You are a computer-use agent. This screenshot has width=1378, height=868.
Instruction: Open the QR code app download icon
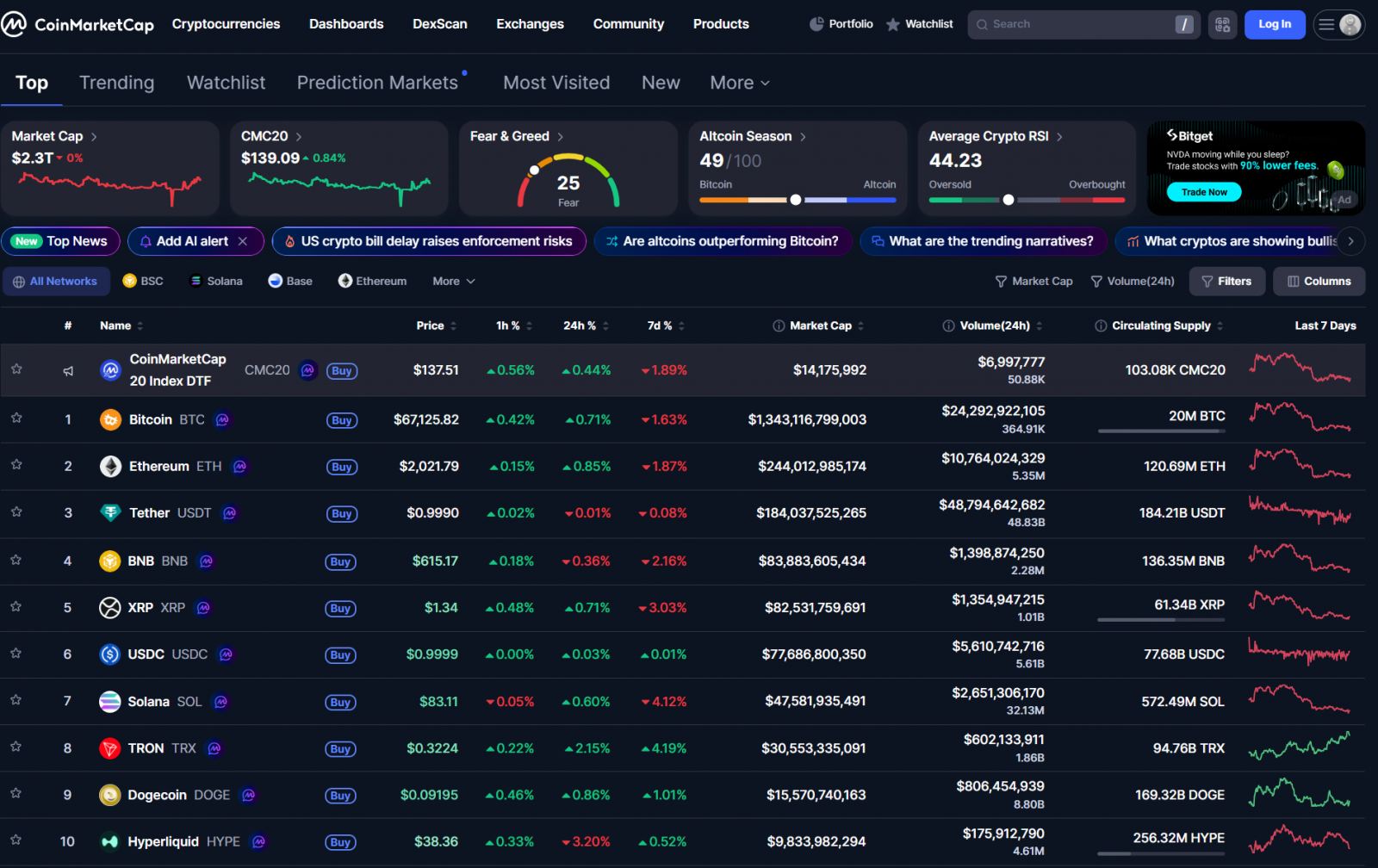[x=1222, y=25]
